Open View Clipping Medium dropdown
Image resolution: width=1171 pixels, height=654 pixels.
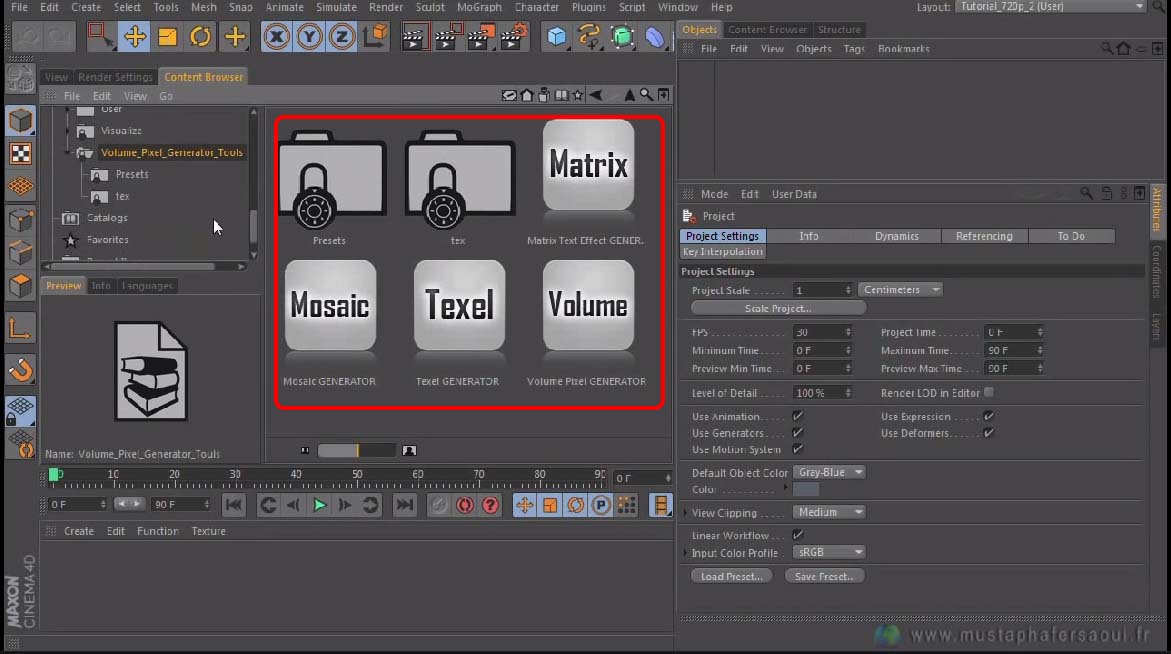click(x=829, y=512)
